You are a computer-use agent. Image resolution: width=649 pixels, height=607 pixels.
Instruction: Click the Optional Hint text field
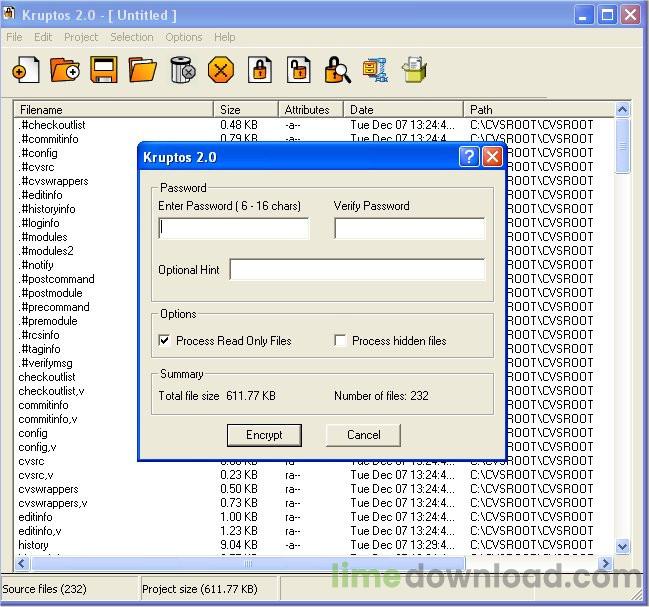[x=357, y=270]
